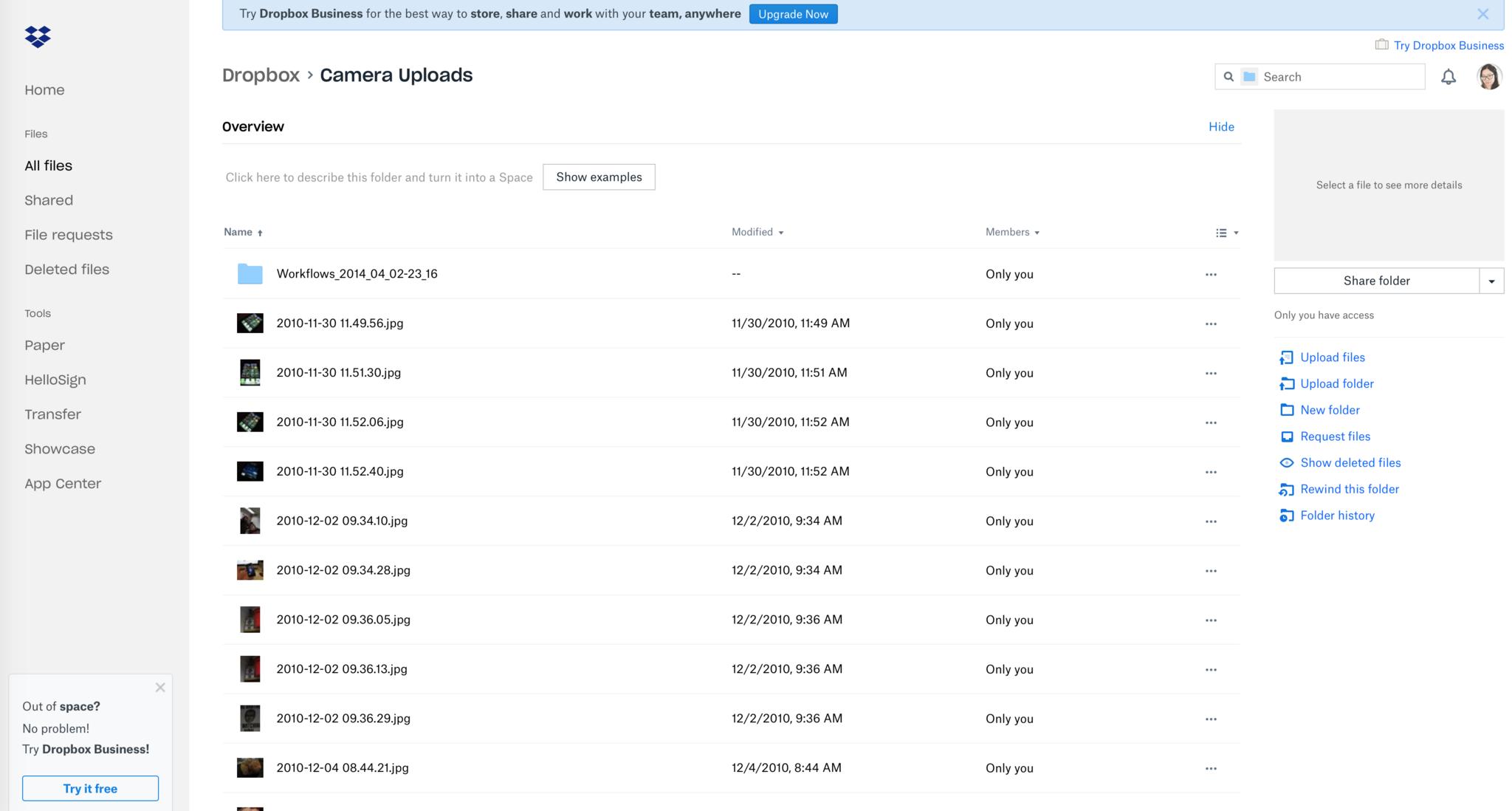1512x811 pixels.
Task: Open more options for 2010-11-30 11.49.56.jpg
Action: coord(1211,324)
